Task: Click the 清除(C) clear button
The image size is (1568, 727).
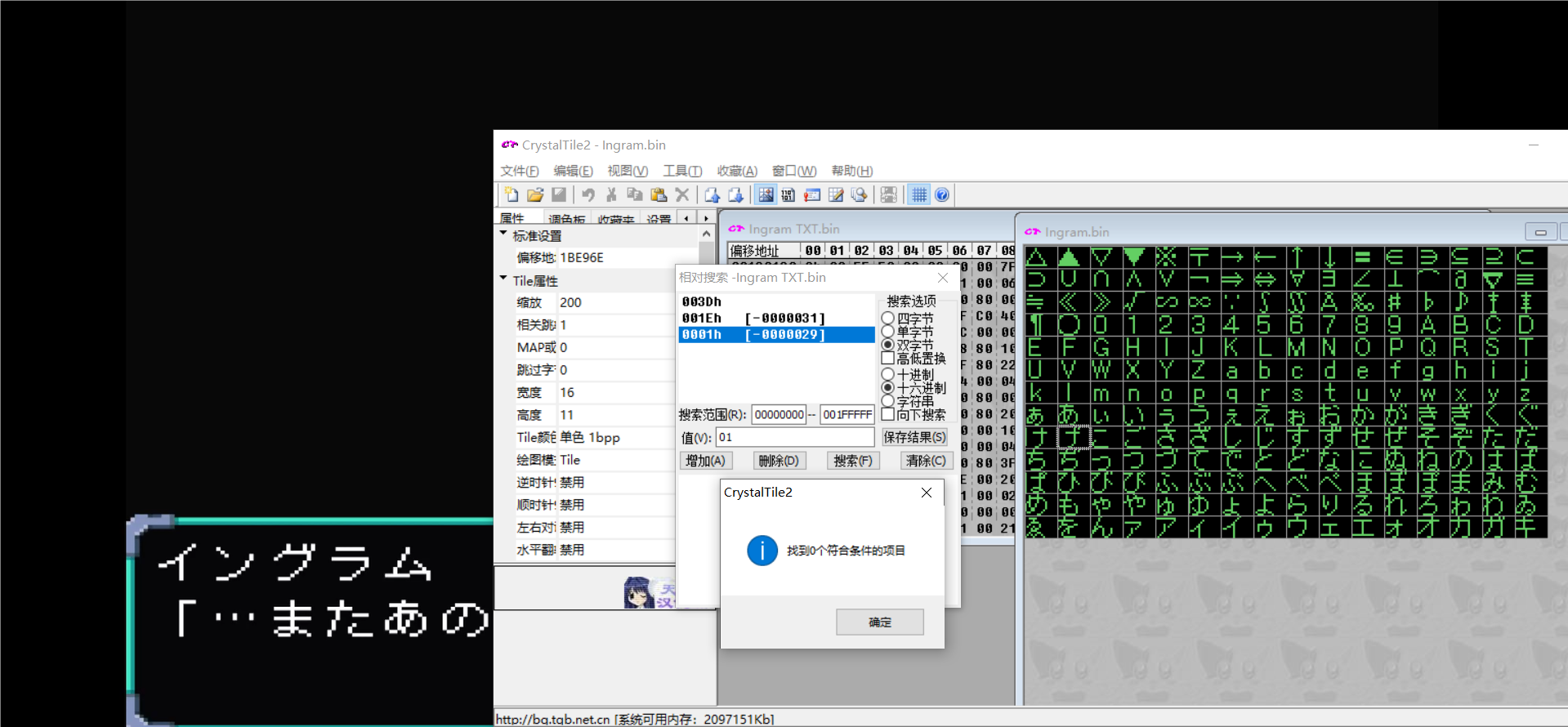Action: (926, 461)
